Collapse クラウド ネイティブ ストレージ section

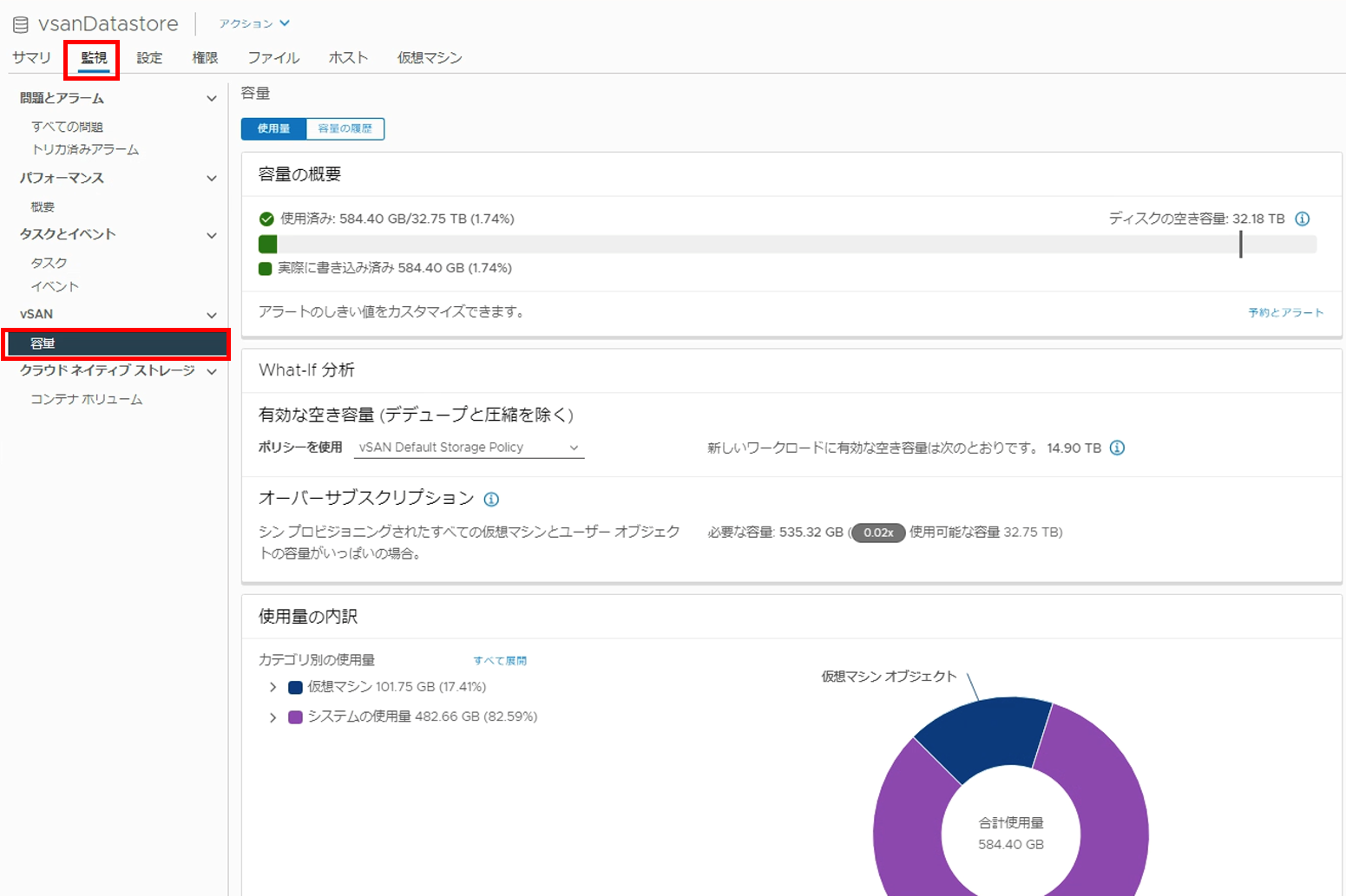point(212,371)
